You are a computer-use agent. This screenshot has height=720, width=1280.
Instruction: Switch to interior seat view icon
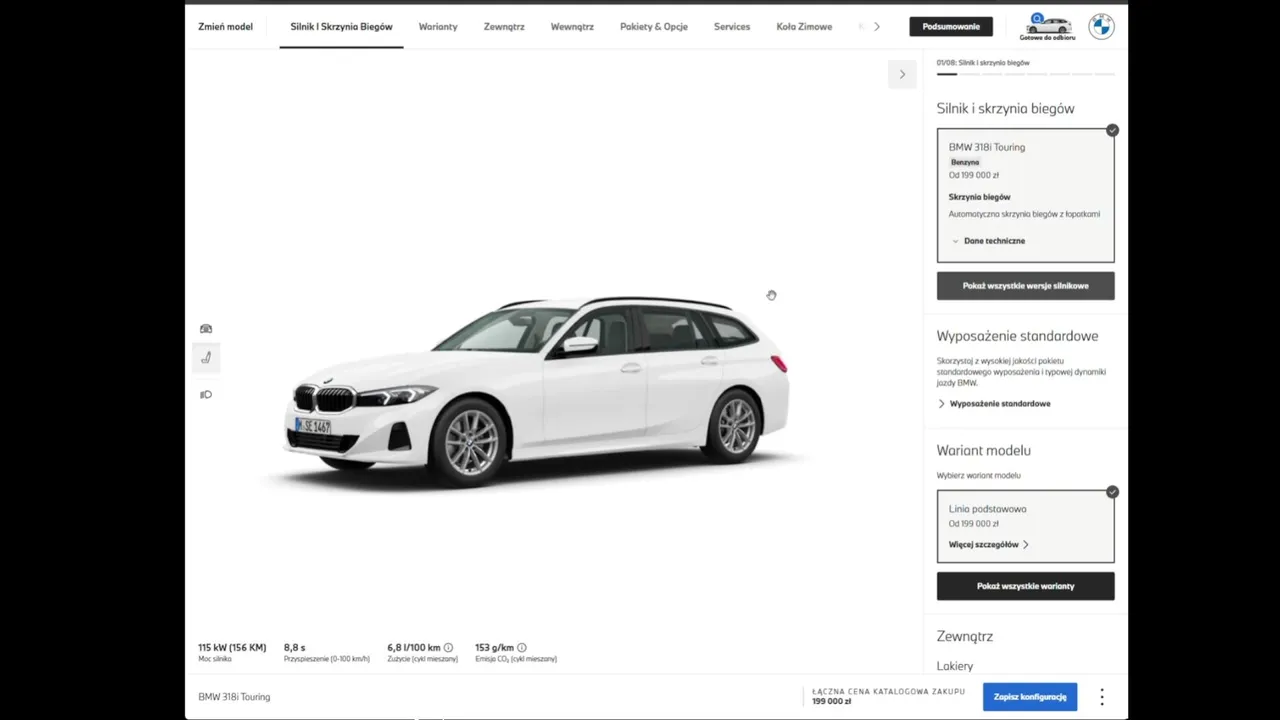206,358
